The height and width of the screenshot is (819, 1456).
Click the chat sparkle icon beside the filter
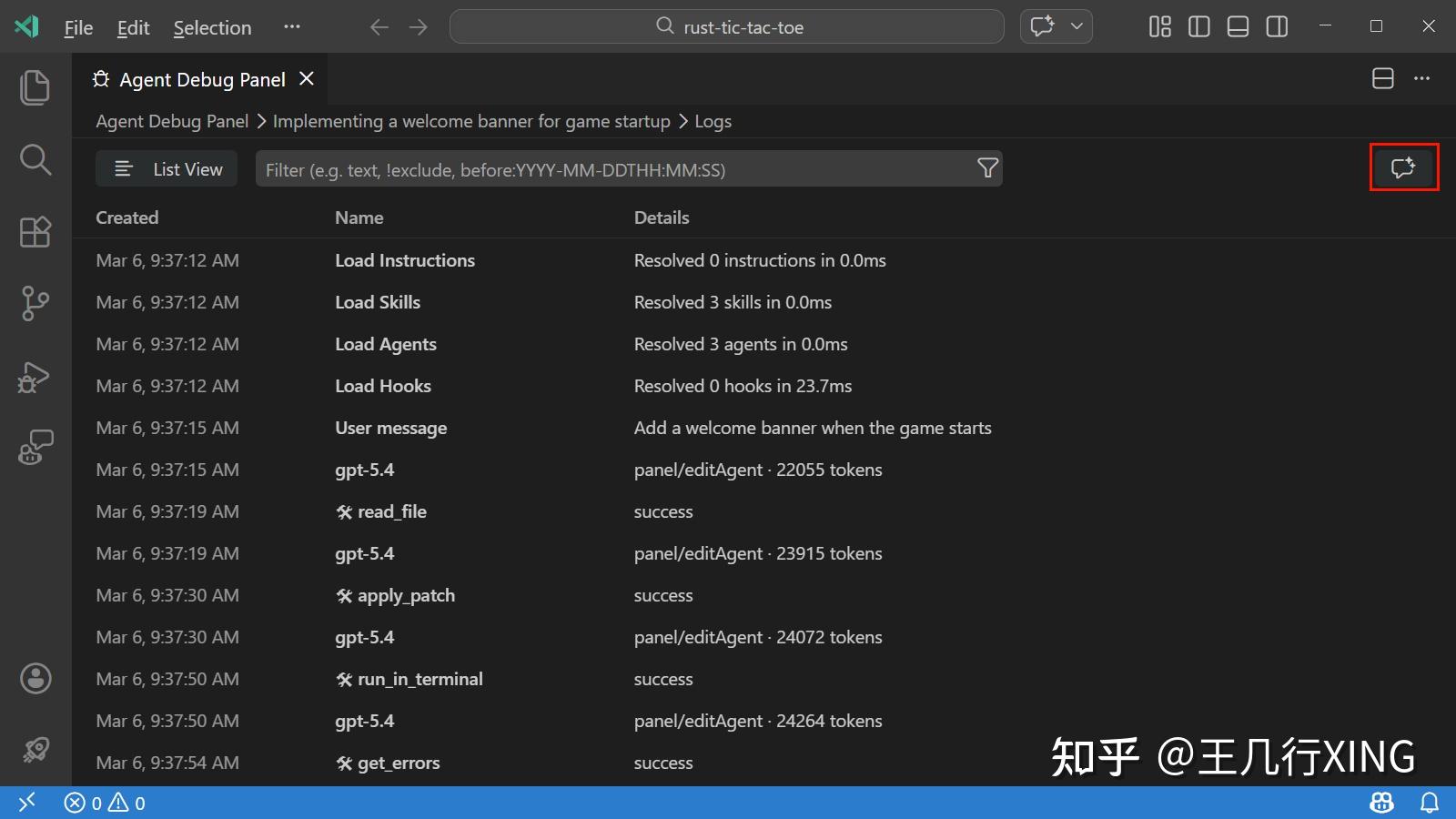1403,167
